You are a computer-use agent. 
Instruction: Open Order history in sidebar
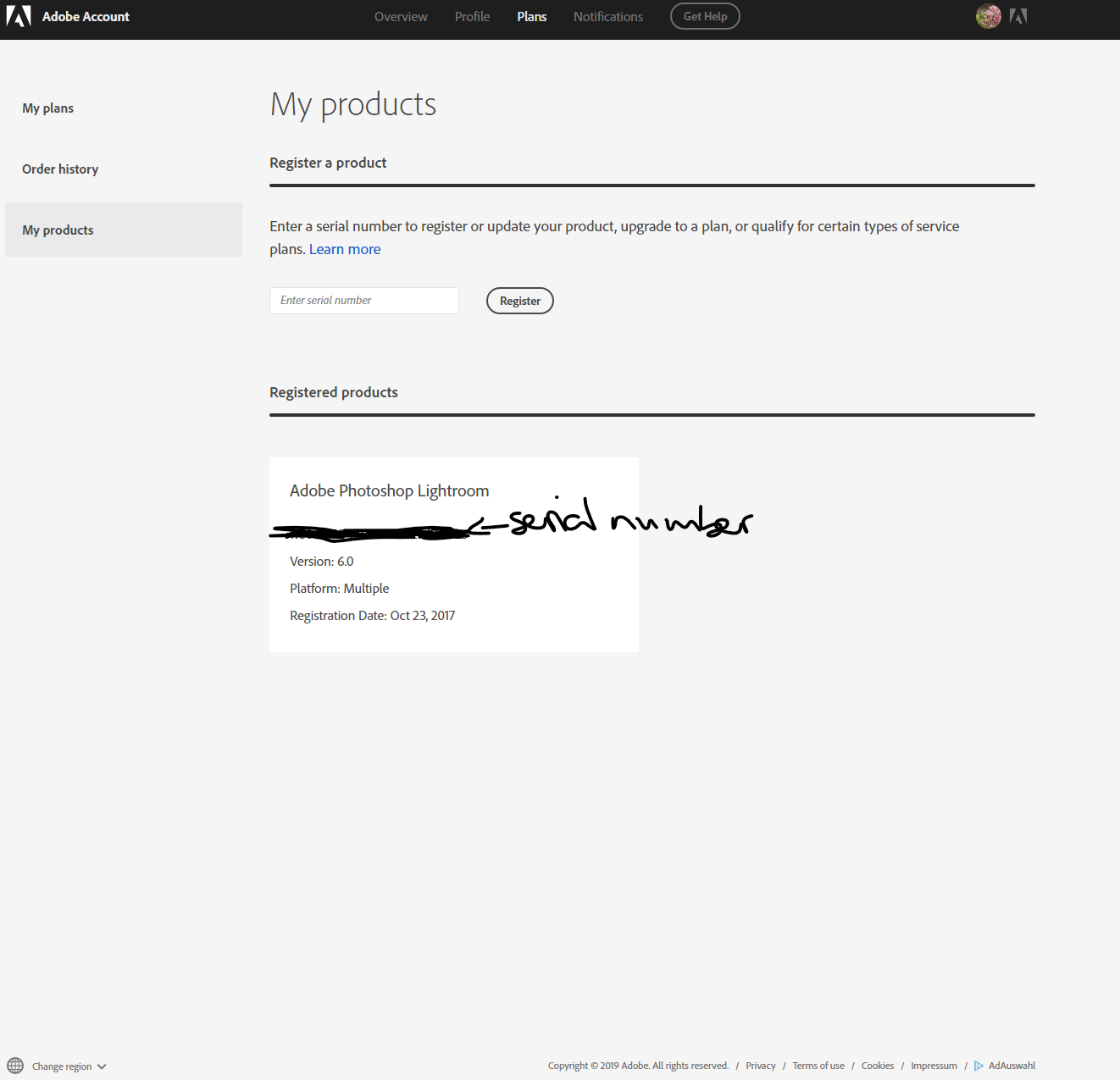pyautogui.click(x=124, y=169)
